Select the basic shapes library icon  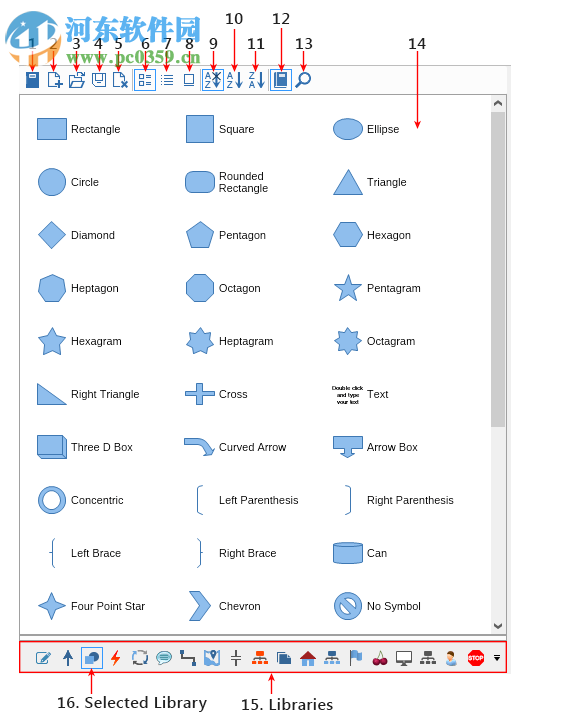click(x=92, y=657)
